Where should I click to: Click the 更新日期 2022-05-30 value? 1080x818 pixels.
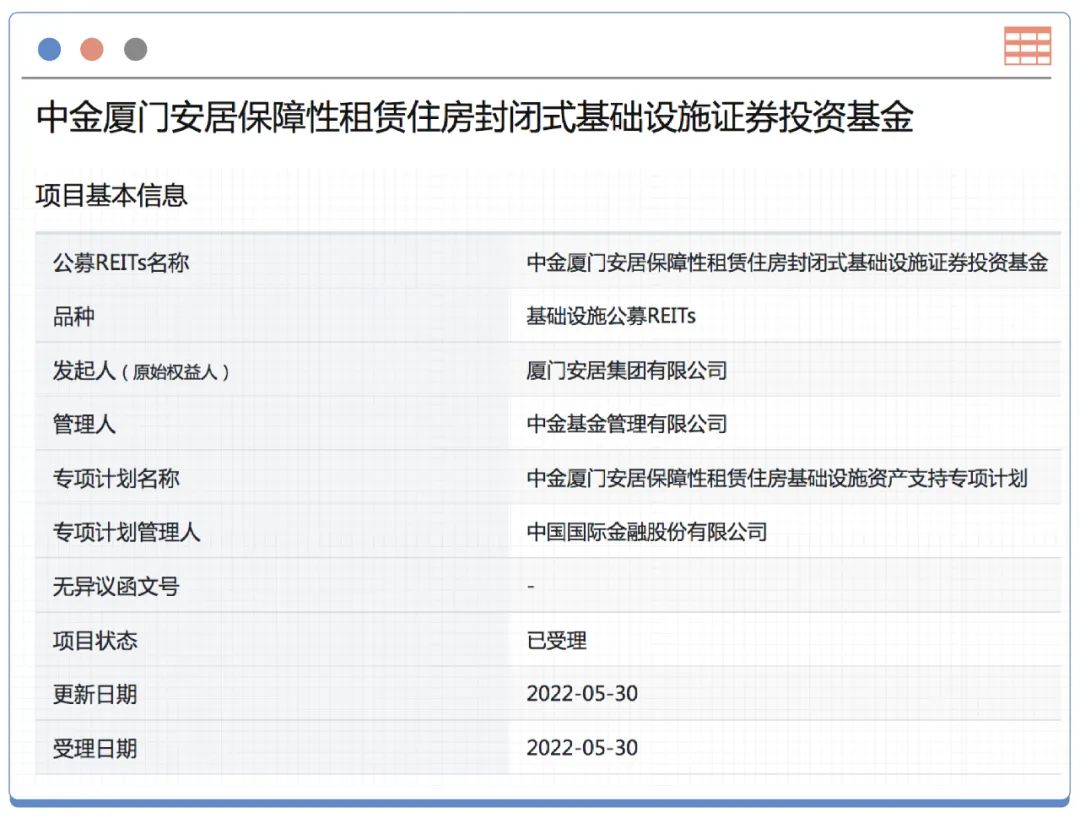click(582, 694)
